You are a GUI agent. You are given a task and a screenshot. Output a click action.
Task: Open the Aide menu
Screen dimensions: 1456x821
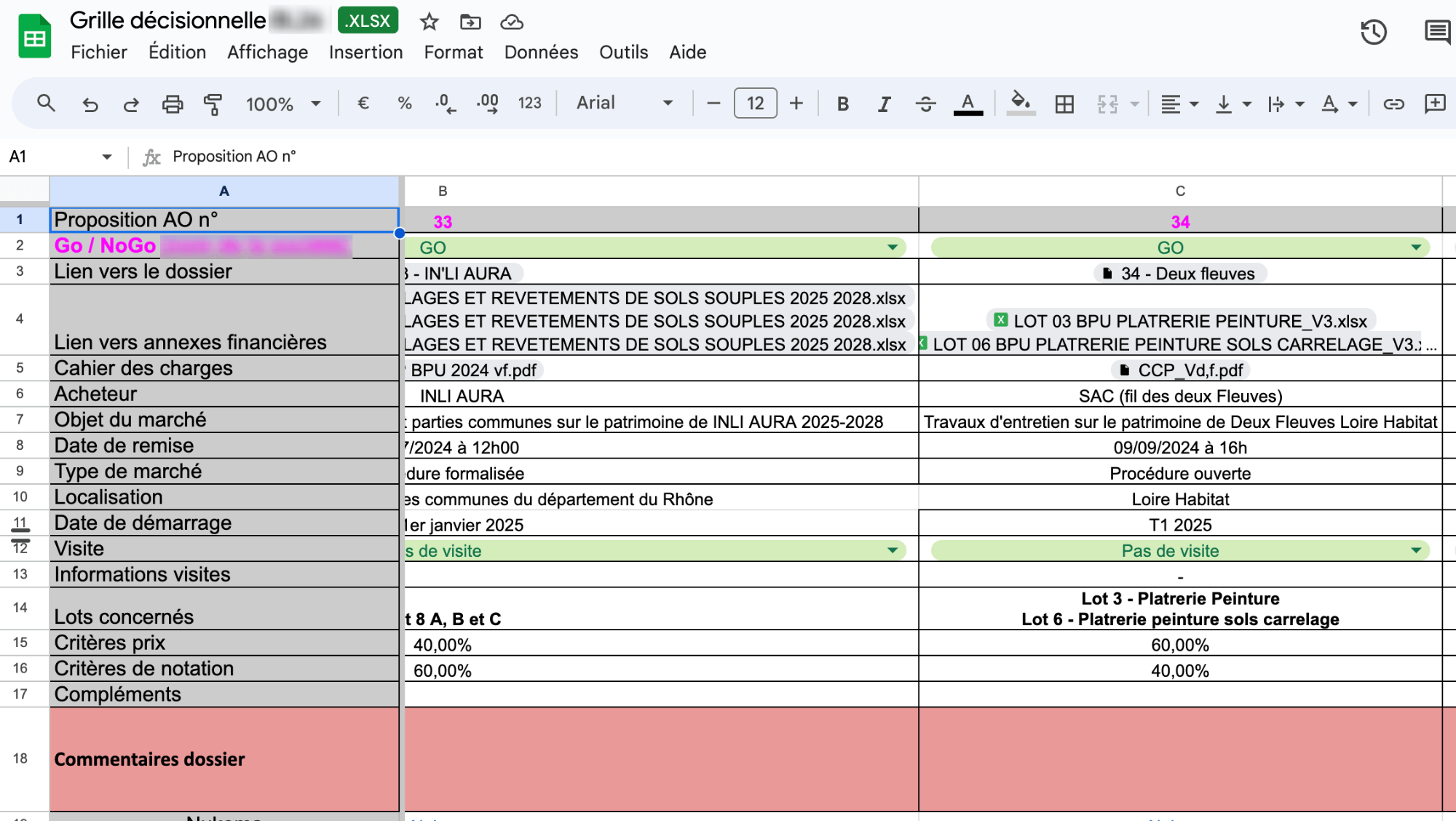pyautogui.click(x=688, y=52)
